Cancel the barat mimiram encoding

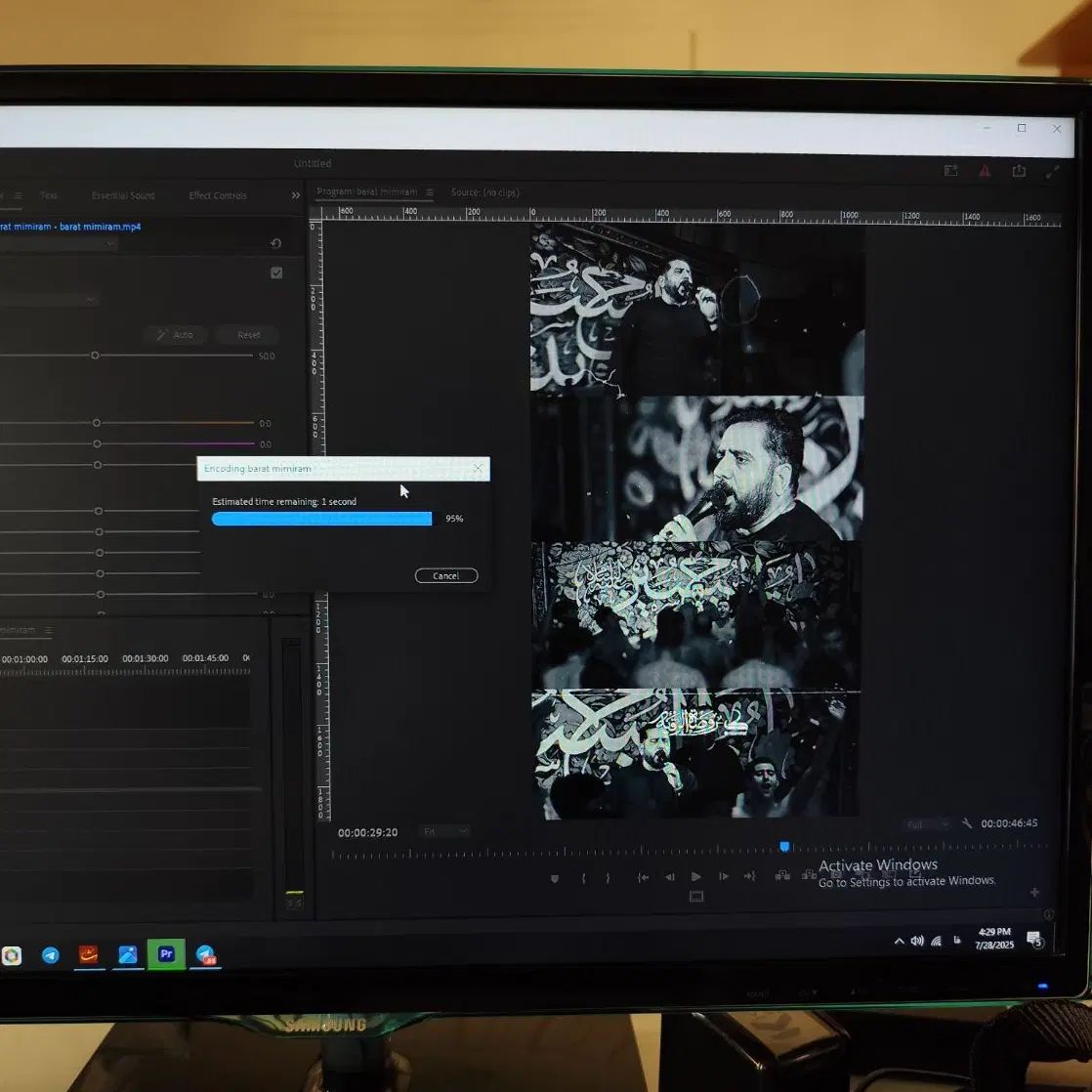[x=445, y=575]
